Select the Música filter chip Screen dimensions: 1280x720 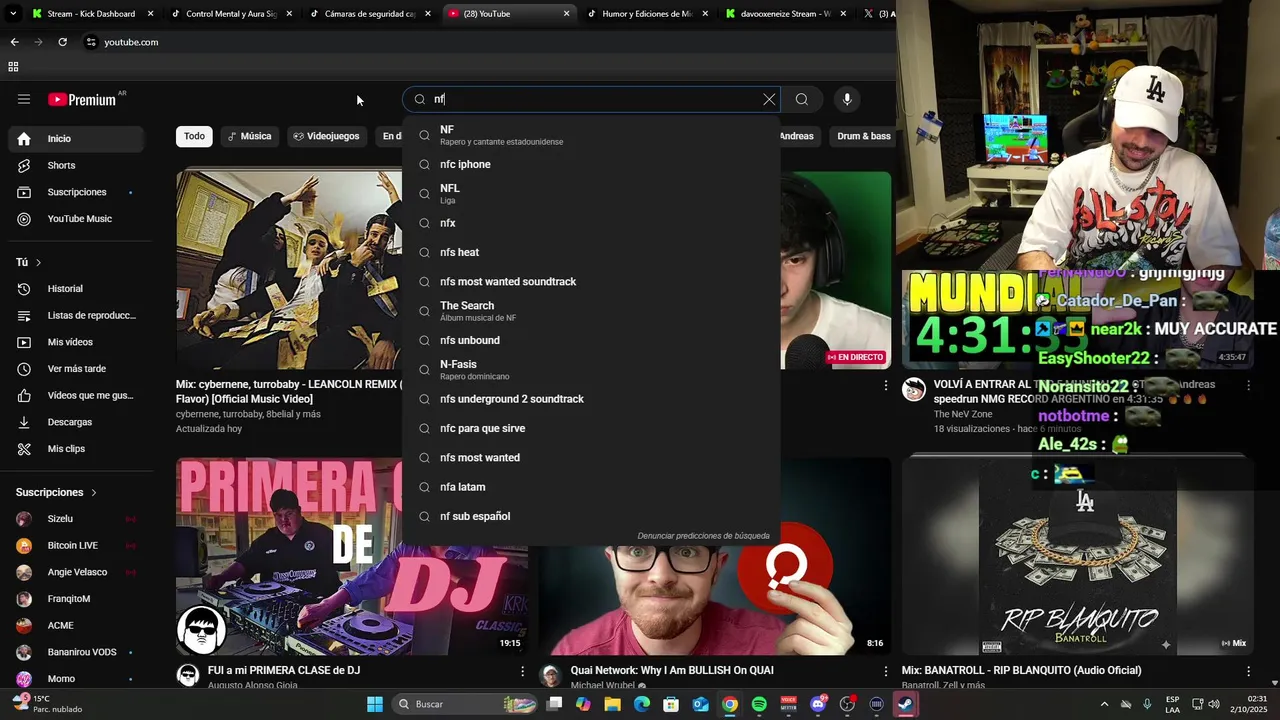[249, 136]
